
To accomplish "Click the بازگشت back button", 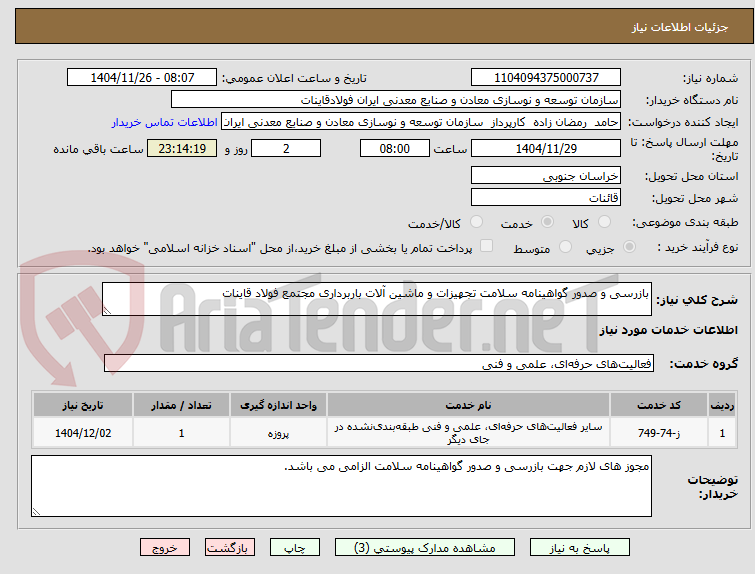I will [x=230, y=548].
